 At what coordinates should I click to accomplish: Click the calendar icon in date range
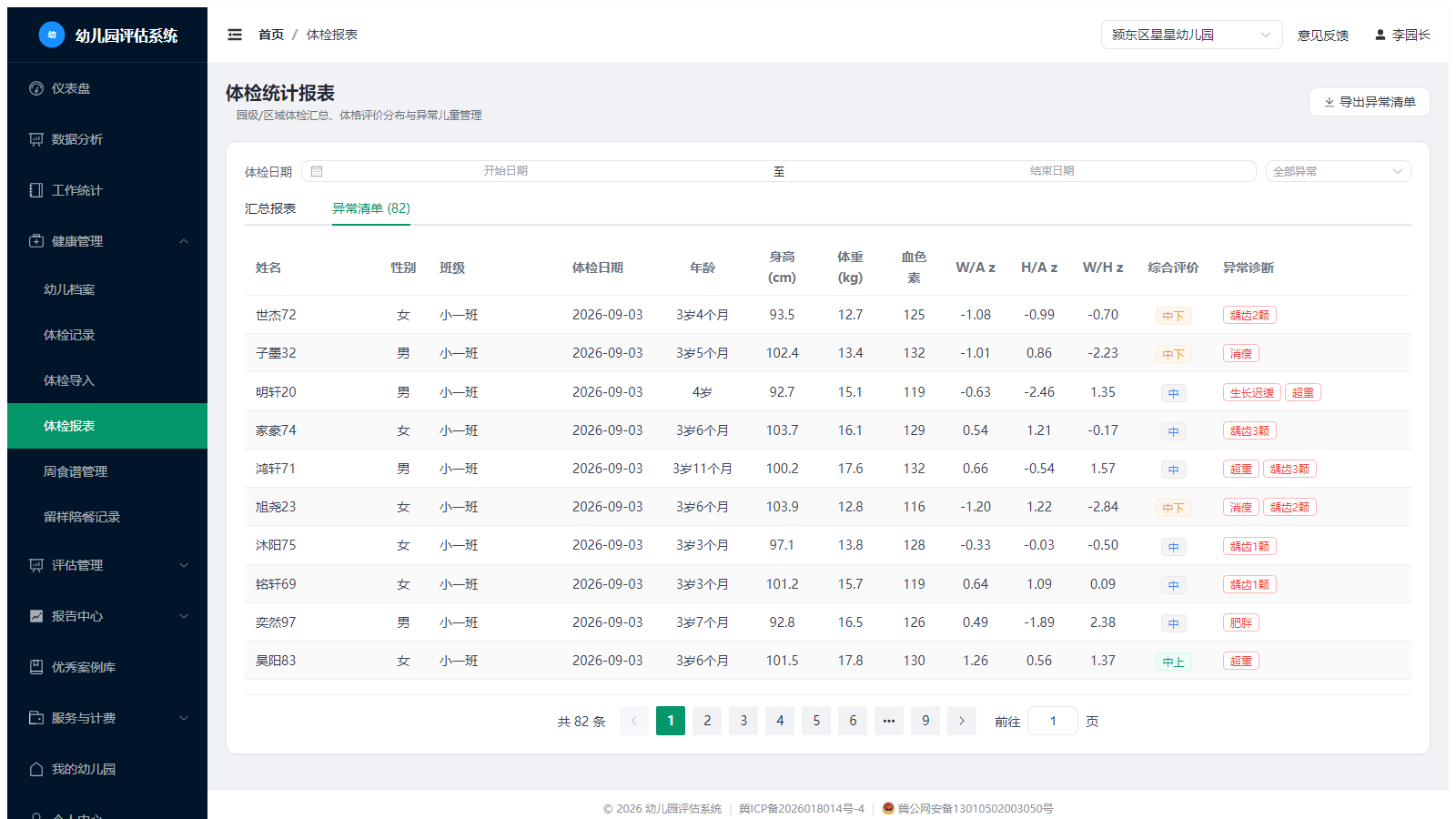point(317,171)
